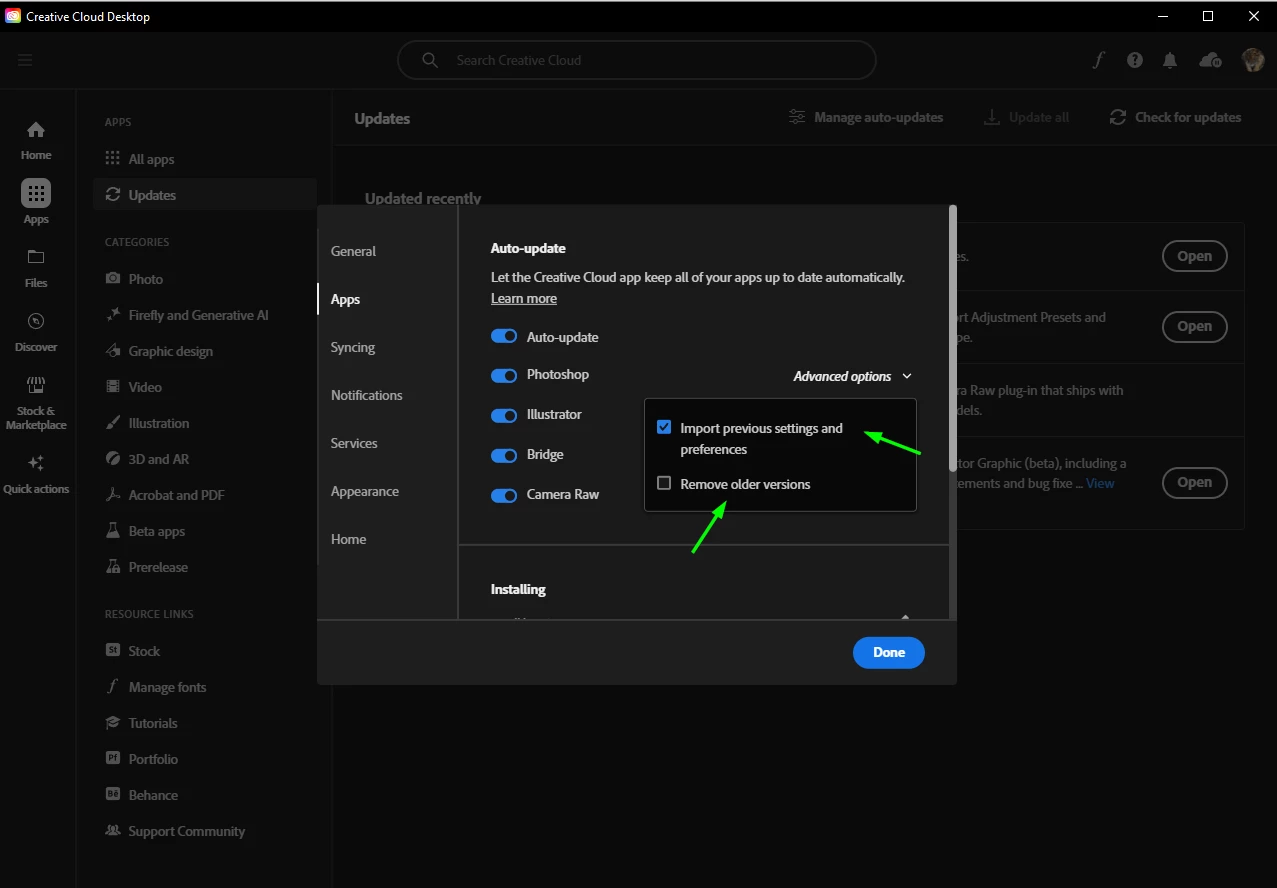Click Update all button
This screenshot has width=1277, height=888.
click(x=1027, y=117)
